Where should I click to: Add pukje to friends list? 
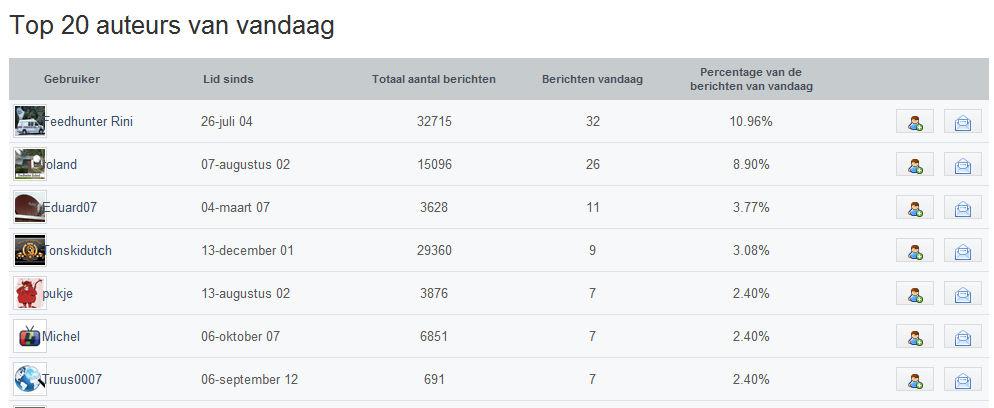[915, 293]
